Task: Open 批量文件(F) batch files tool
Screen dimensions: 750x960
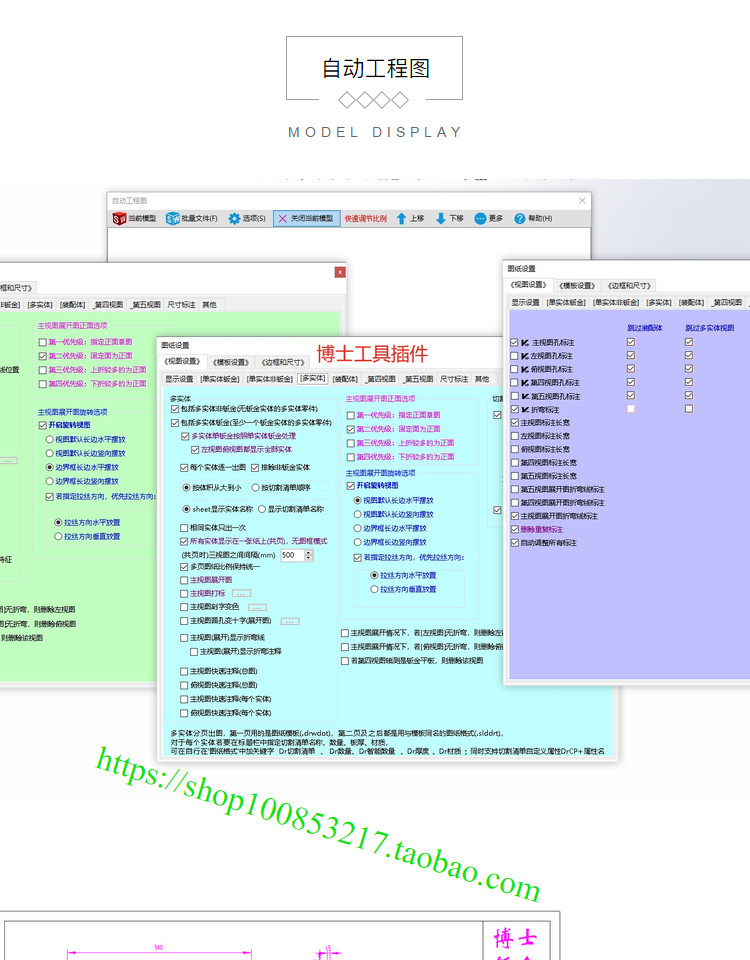Action: (x=192, y=219)
